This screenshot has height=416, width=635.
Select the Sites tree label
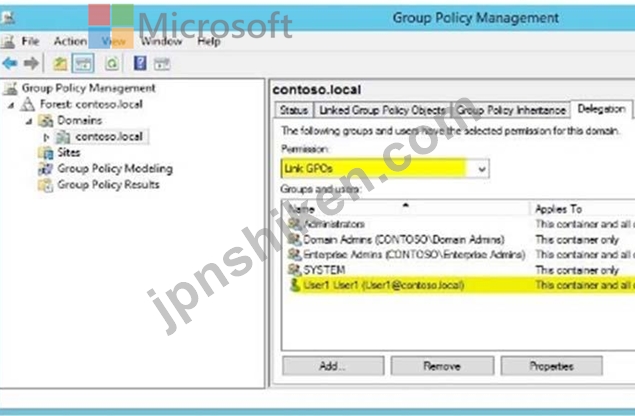click(68, 153)
